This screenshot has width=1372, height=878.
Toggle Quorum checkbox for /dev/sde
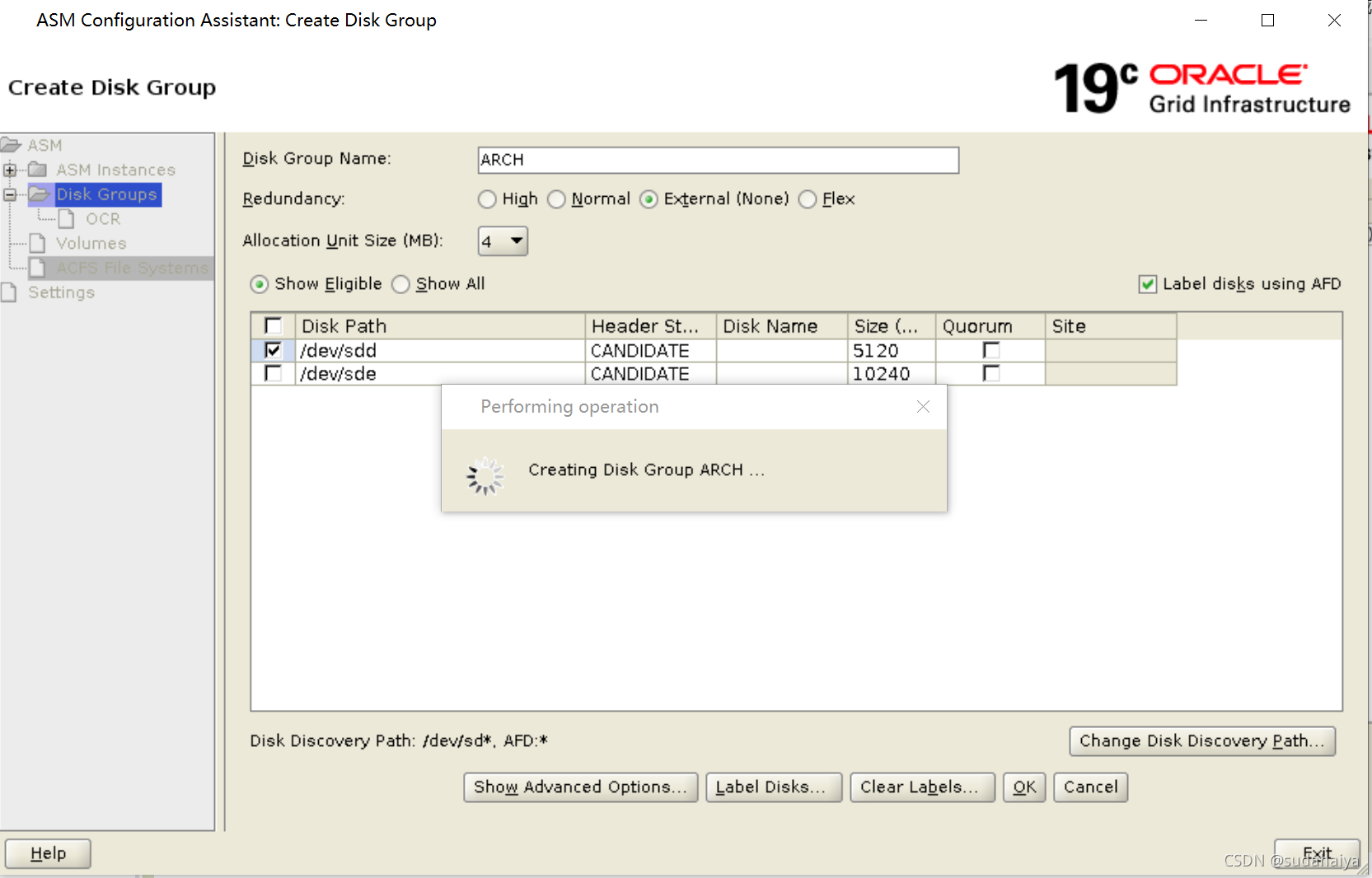click(x=991, y=373)
